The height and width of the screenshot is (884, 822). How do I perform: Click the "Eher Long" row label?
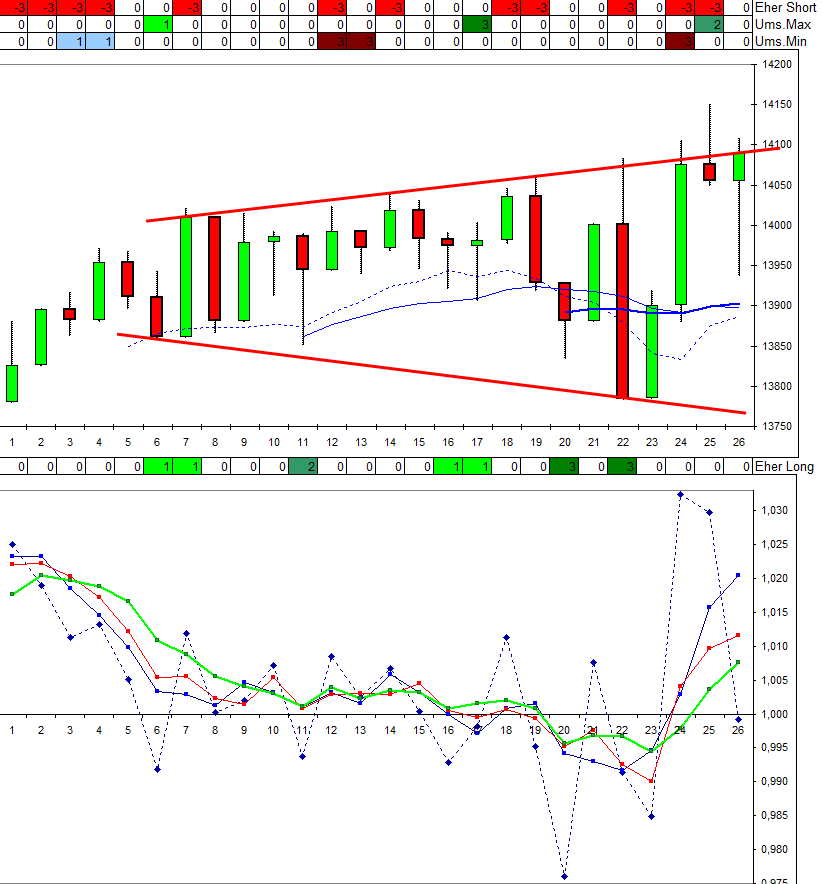click(785, 466)
